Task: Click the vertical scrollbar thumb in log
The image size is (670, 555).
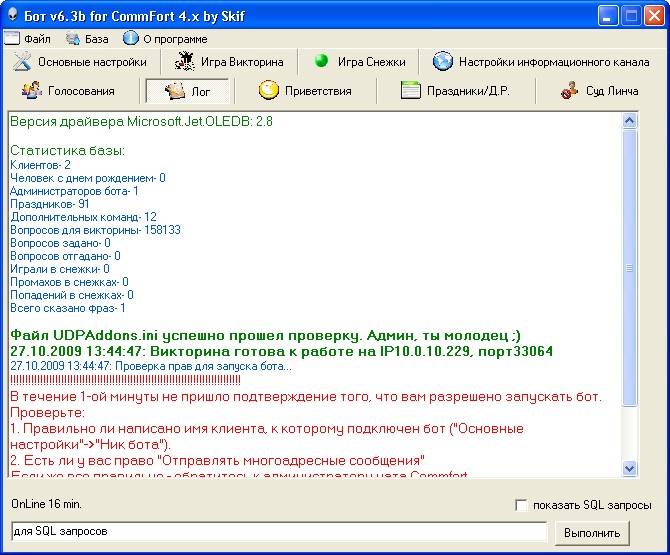Action: pyautogui.click(x=629, y=268)
